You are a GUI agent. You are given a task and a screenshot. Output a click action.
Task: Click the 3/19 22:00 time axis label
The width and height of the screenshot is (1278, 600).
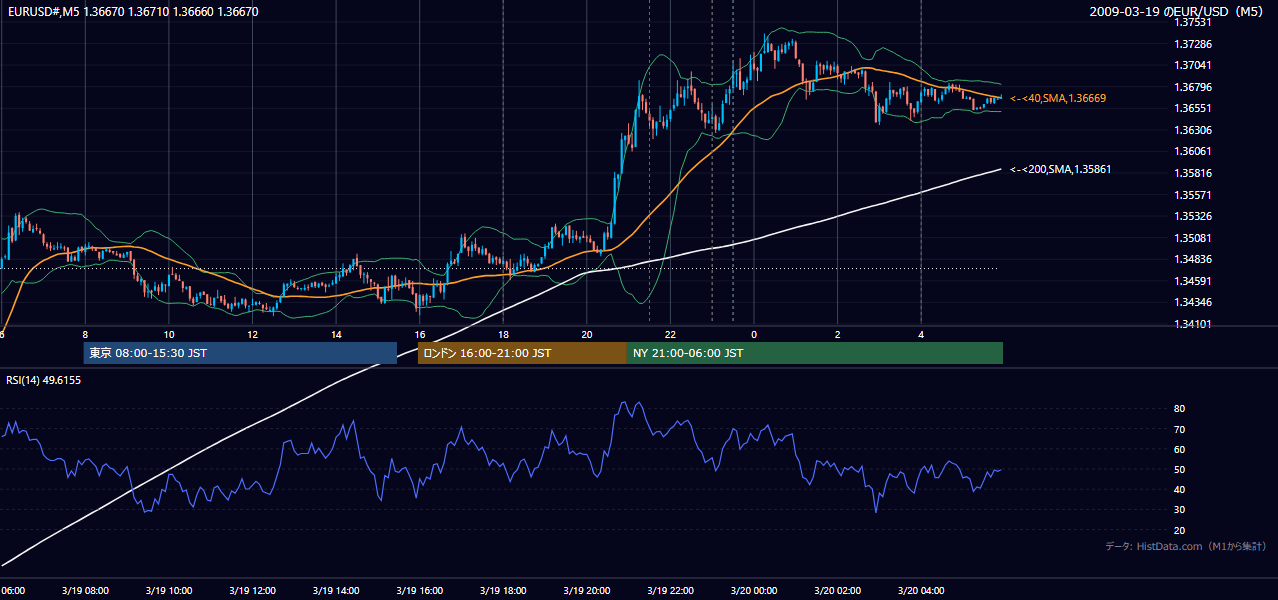[670, 590]
